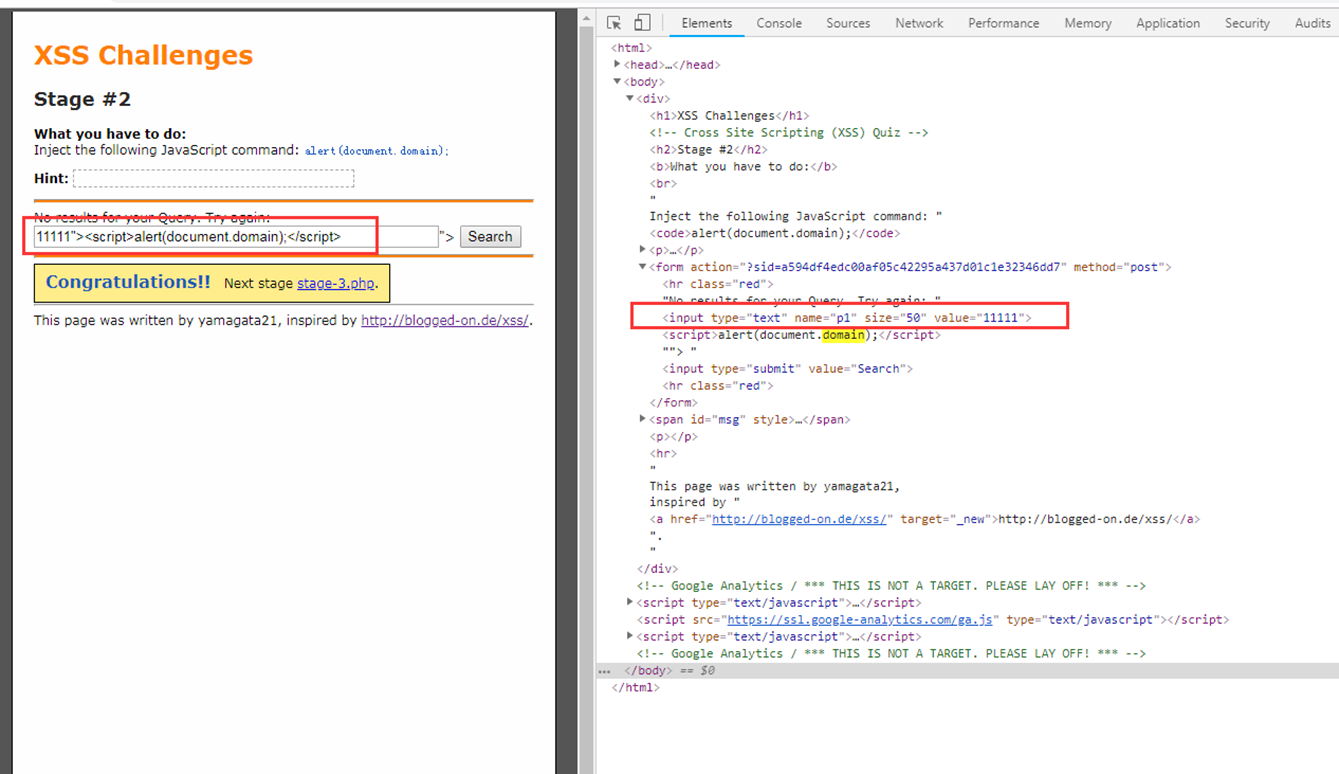The height and width of the screenshot is (774, 1339).
Task: Open the Memory tab
Action: pos(1088,23)
